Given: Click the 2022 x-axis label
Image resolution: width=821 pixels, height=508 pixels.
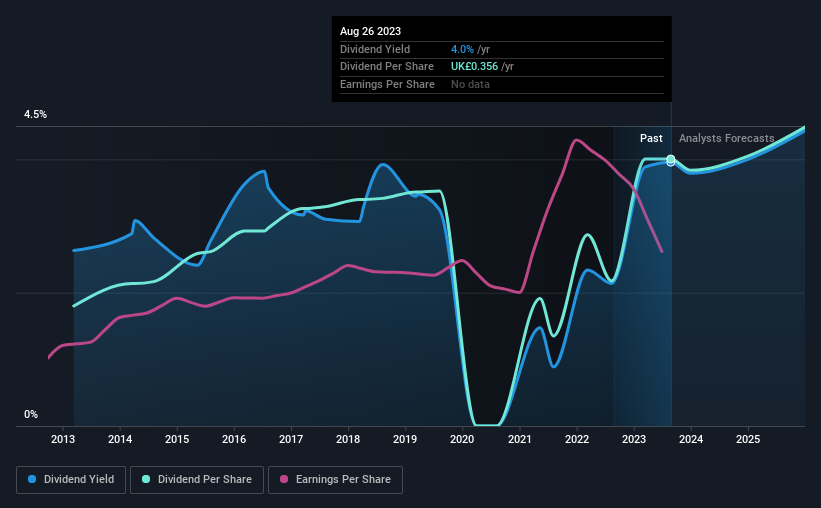Looking at the screenshot, I should [577, 439].
